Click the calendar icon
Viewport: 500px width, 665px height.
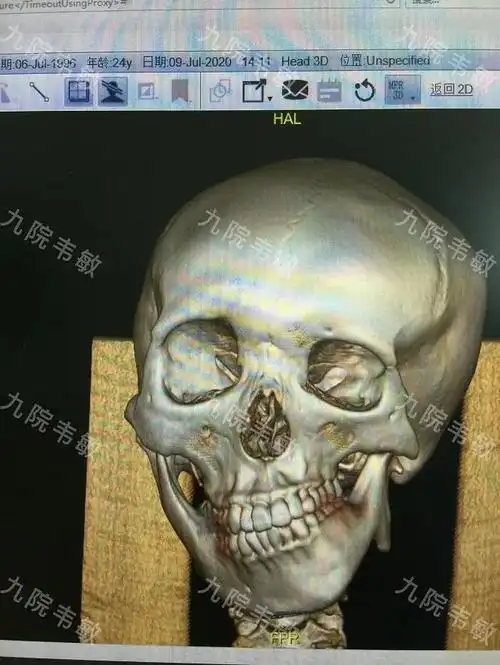tap(329, 91)
